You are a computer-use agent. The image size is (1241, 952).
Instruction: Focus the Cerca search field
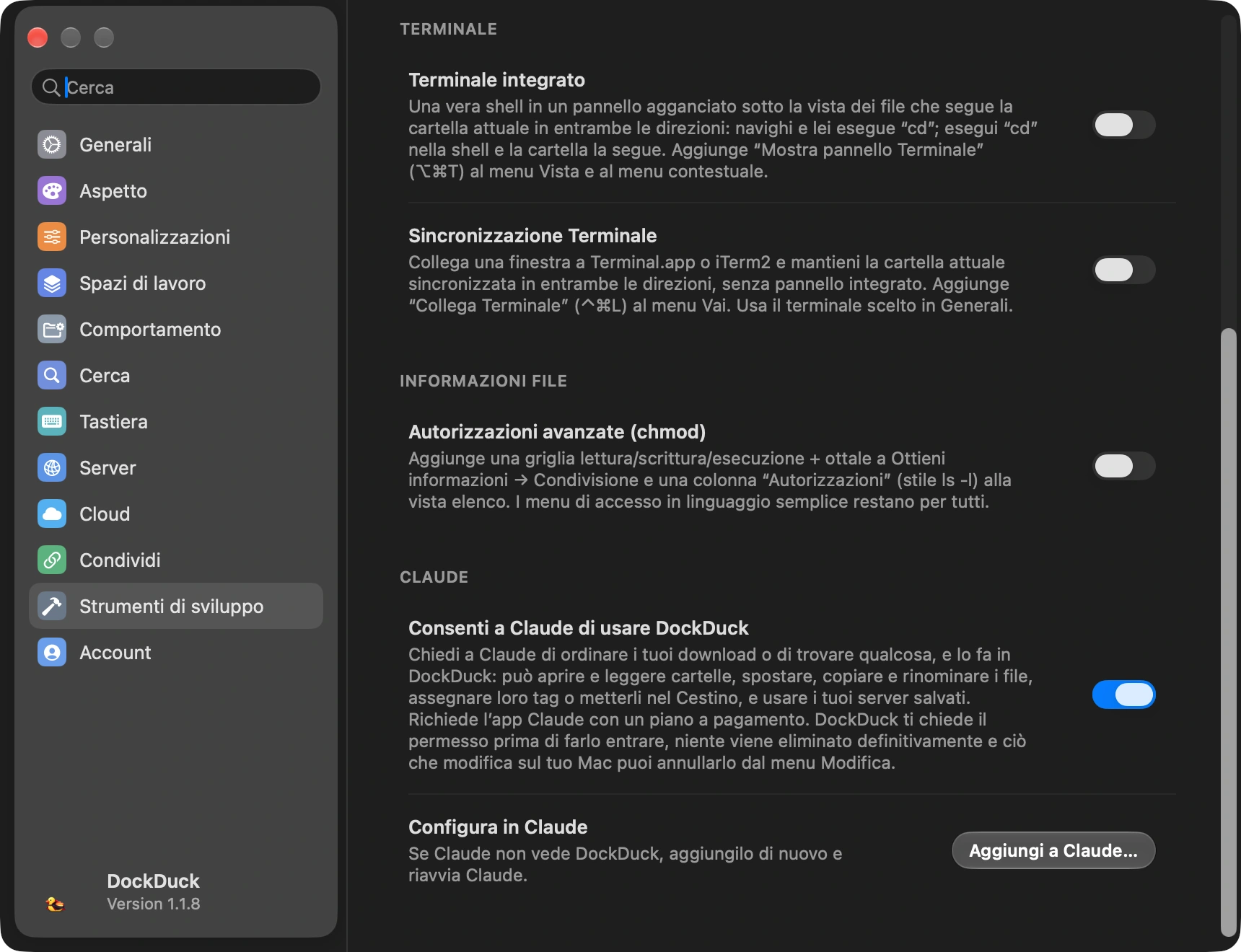(x=176, y=87)
